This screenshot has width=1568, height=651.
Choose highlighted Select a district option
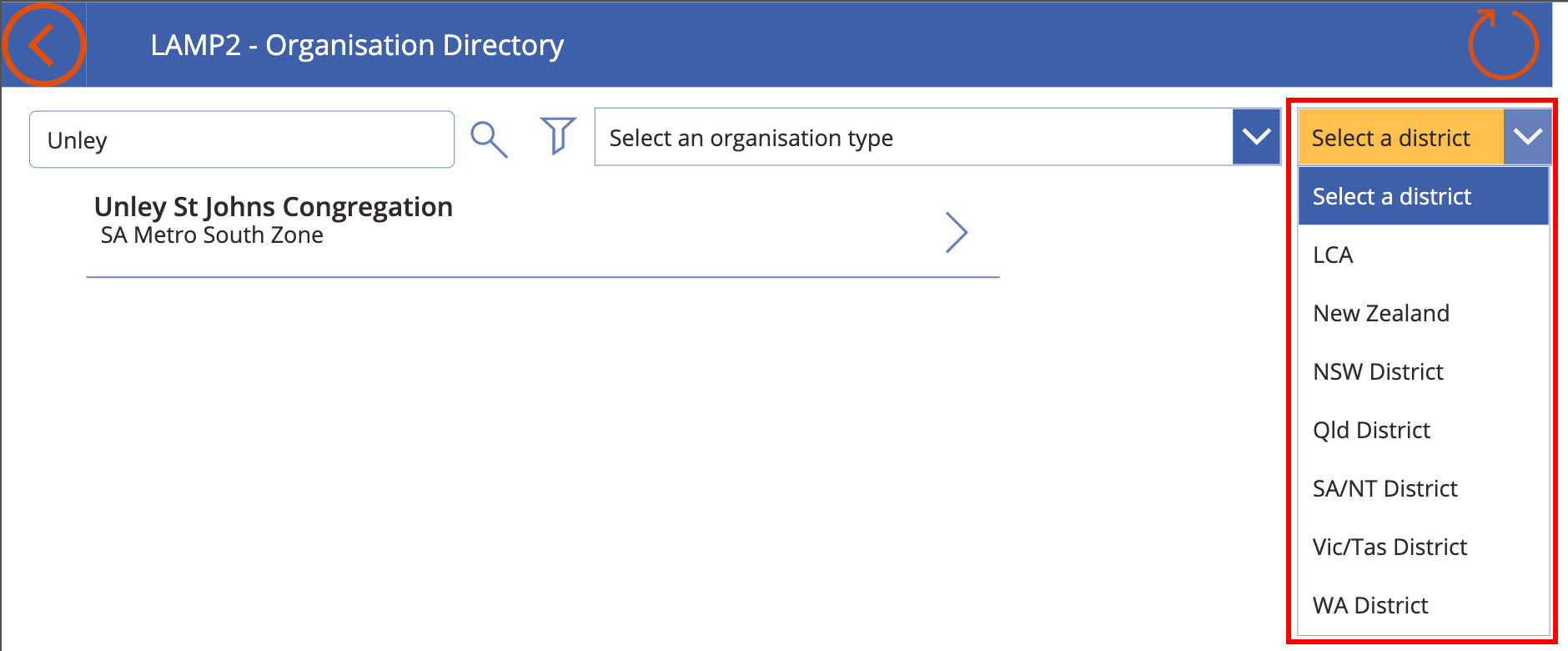click(x=1424, y=196)
